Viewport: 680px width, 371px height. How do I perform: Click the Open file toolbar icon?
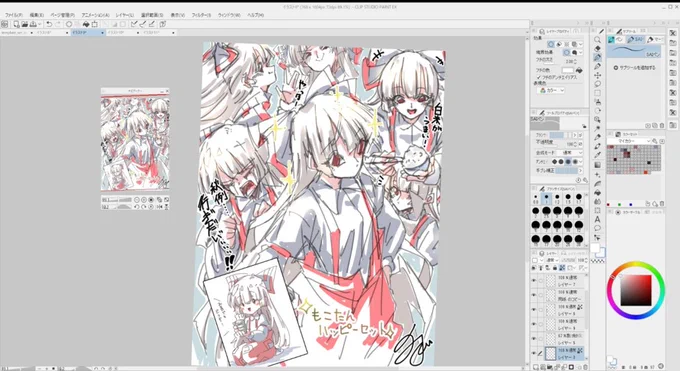pyautogui.click(x=25, y=24)
